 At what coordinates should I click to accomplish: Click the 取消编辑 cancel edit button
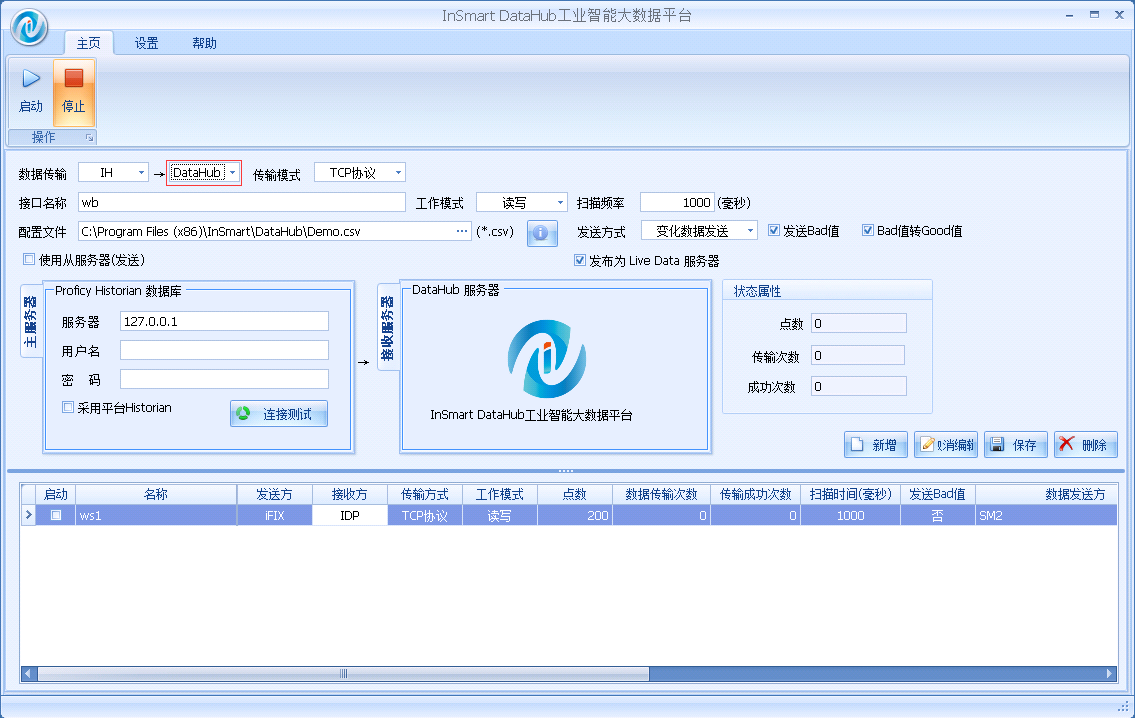pyautogui.click(x=945, y=444)
